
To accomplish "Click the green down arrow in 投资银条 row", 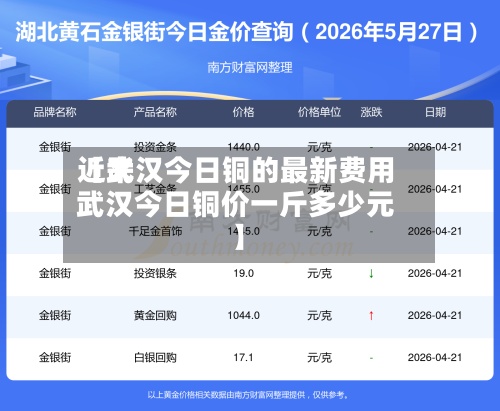I will tap(371, 274).
